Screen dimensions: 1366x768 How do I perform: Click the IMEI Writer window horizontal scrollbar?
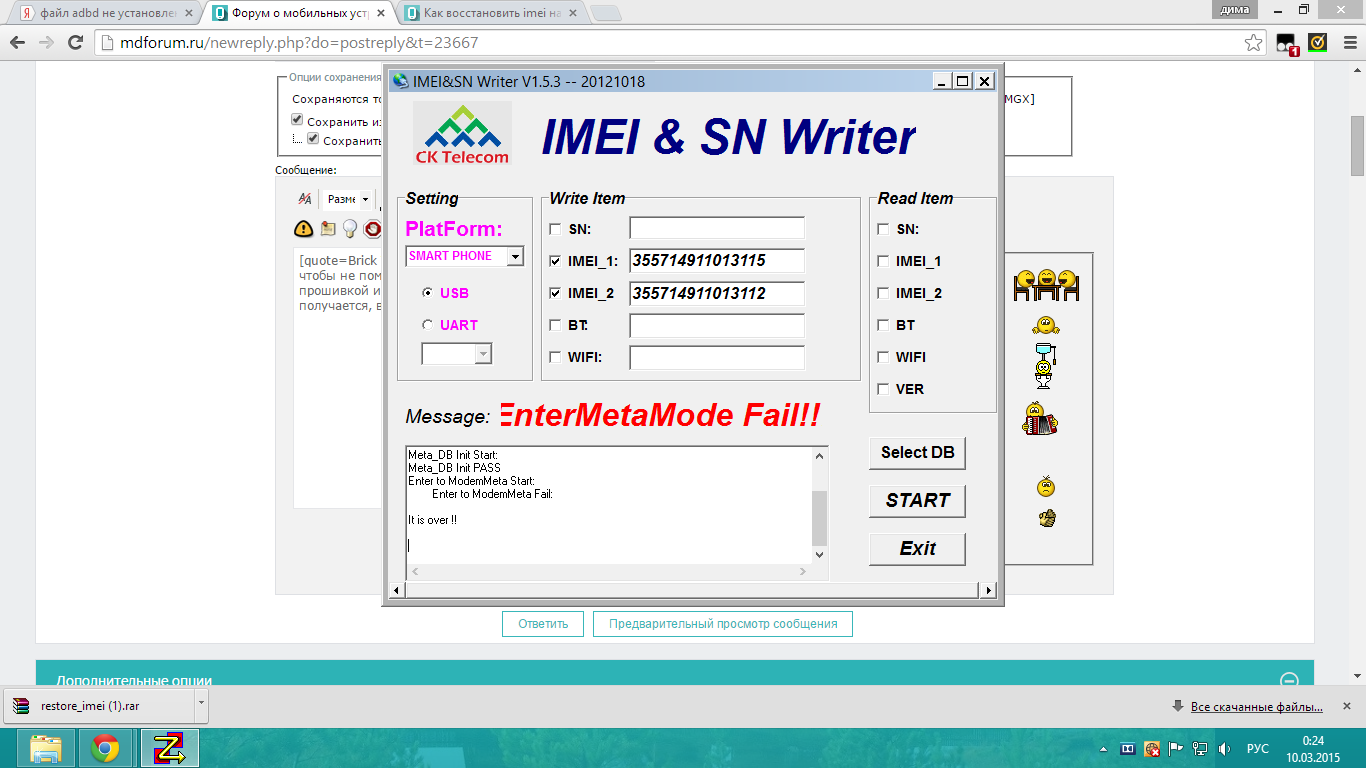click(x=692, y=591)
